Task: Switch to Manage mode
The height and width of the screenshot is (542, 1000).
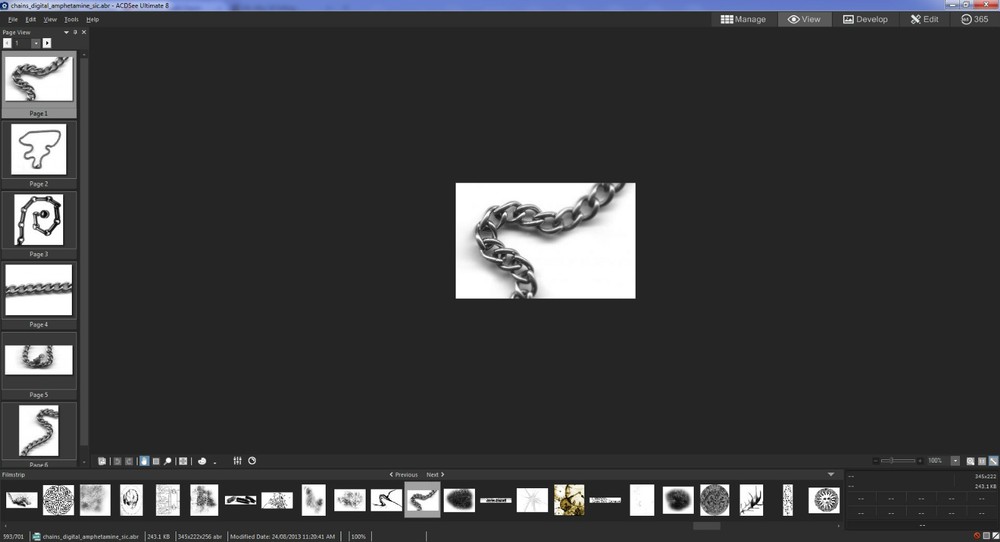Action: (x=743, y=19)
